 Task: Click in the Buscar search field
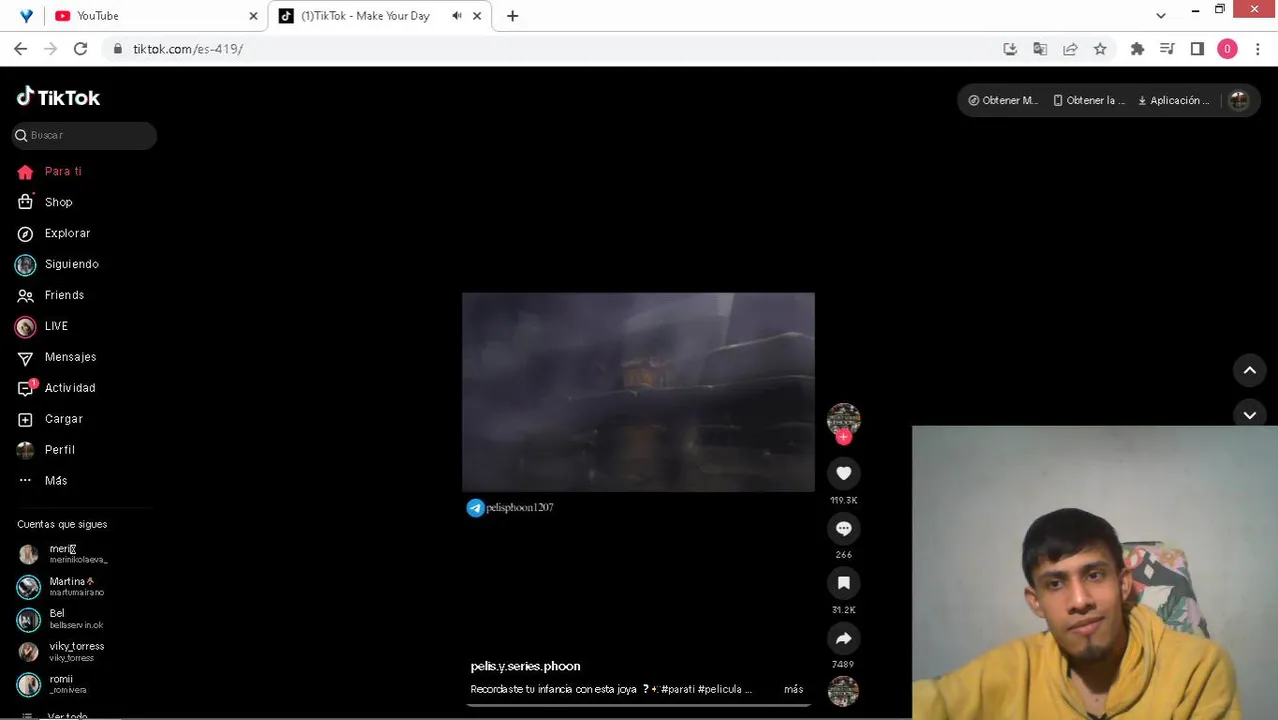point(84,135)
